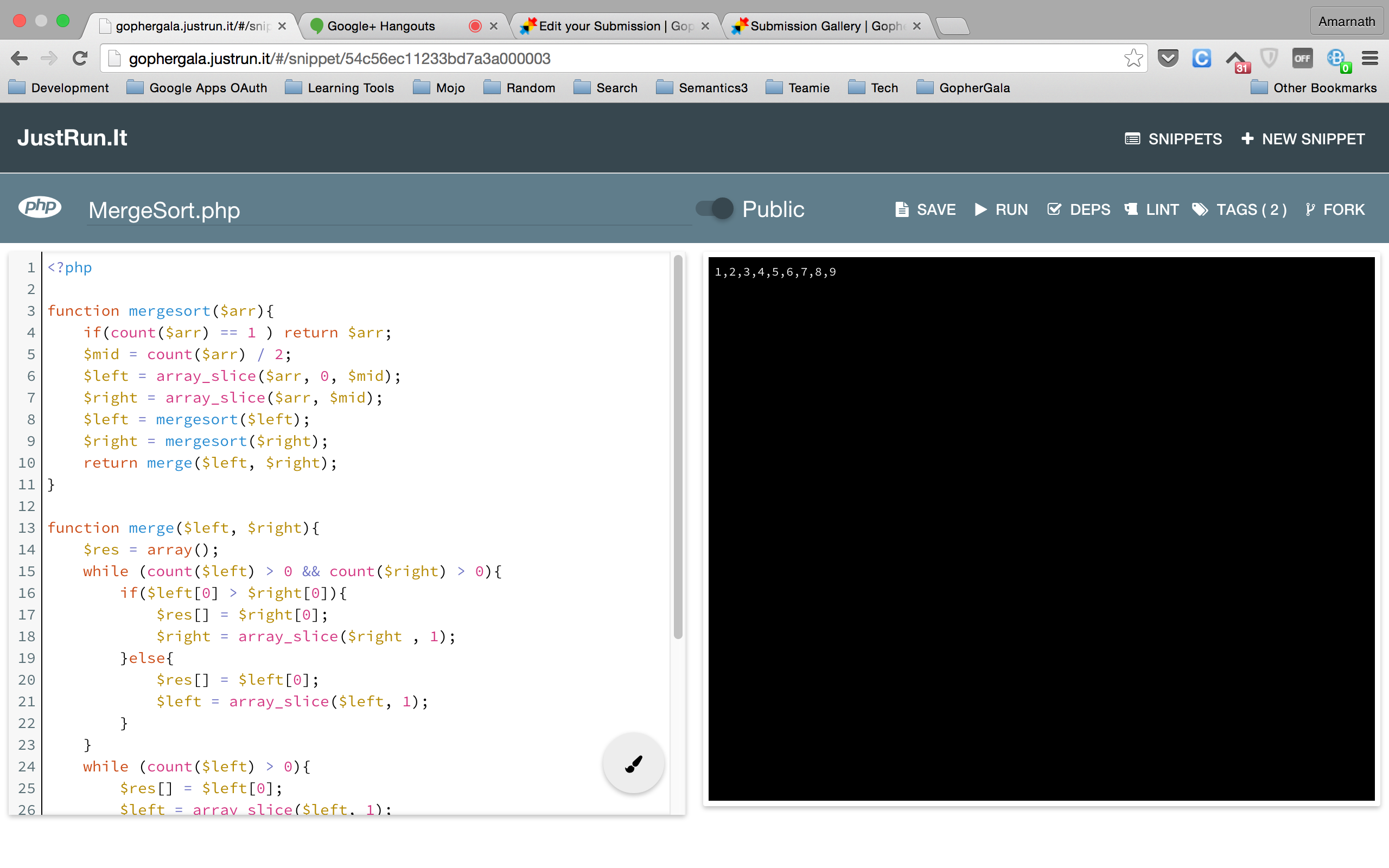Switch to Google+ Hangouts tab

(x=381, y=26)
